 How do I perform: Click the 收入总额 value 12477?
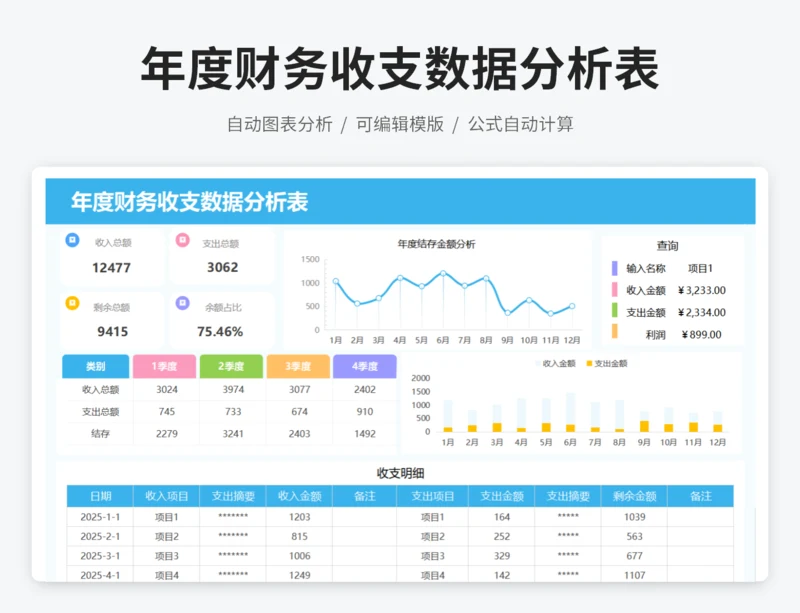[x=111, y=267]
